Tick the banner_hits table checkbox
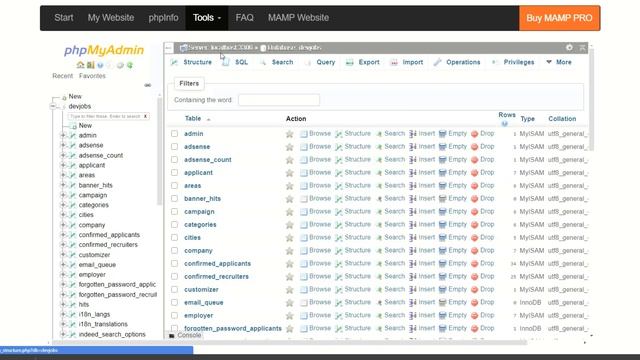The width and height of the screenshot is (640, 360). point(175,198)
